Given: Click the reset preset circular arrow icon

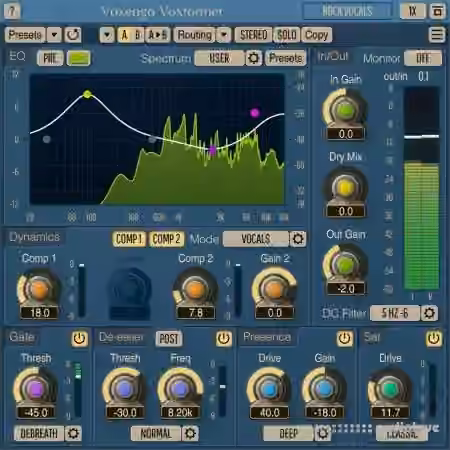Looking at the screenshot, I should click(x=72, y=35).
